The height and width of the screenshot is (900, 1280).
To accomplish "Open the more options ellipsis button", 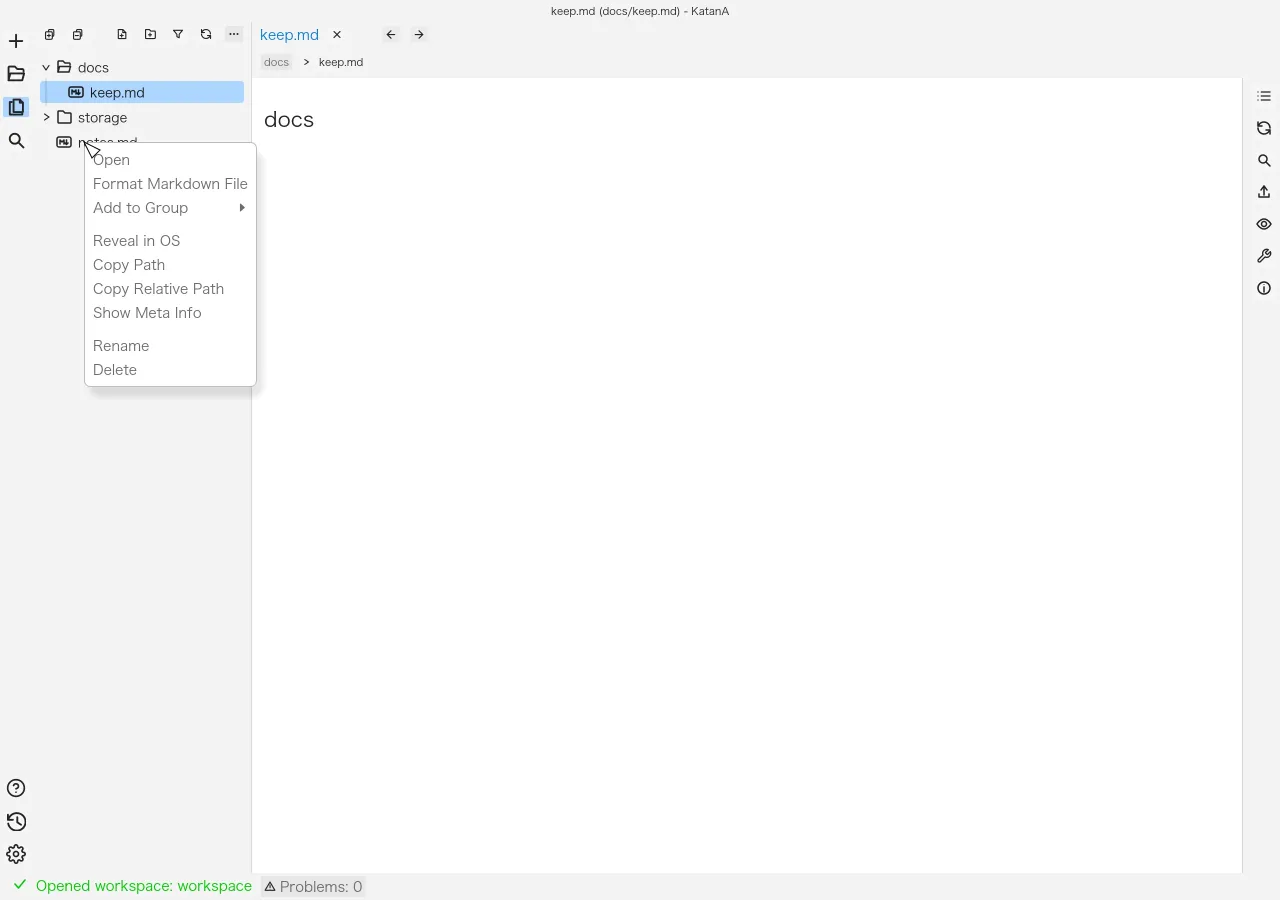I will pyautogui.click(x=234, y=34).
